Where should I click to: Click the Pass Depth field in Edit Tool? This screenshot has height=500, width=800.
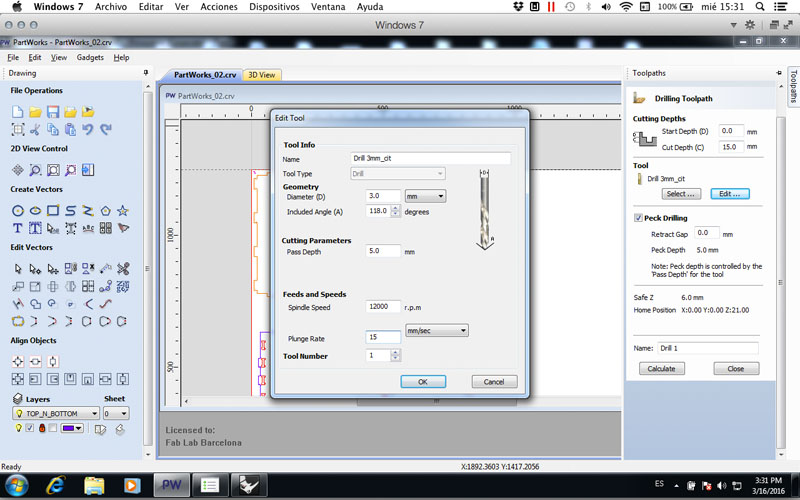(383, 251)
